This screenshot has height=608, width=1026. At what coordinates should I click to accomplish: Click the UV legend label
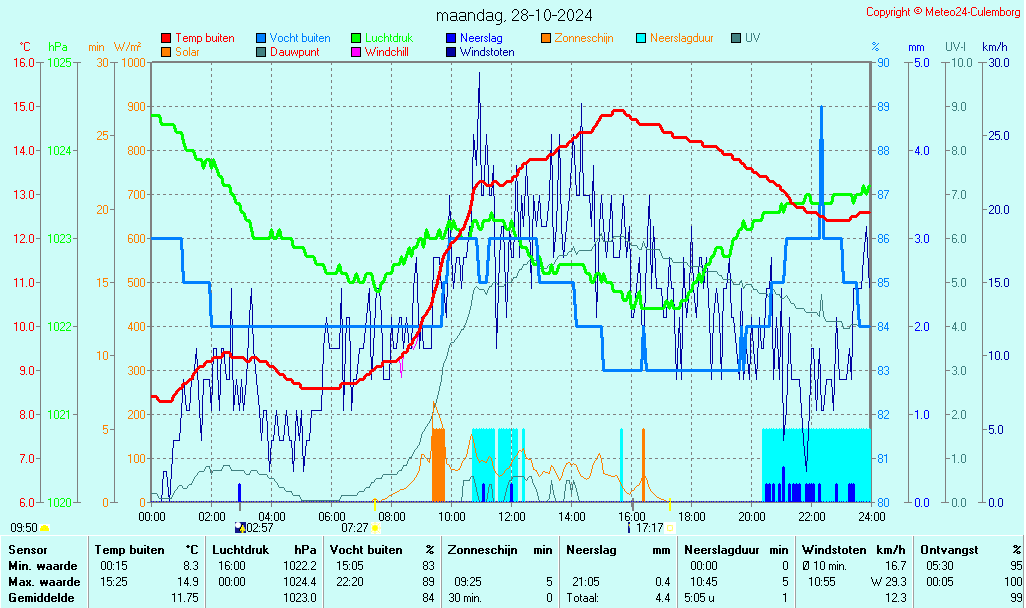(x=752, y=38)
